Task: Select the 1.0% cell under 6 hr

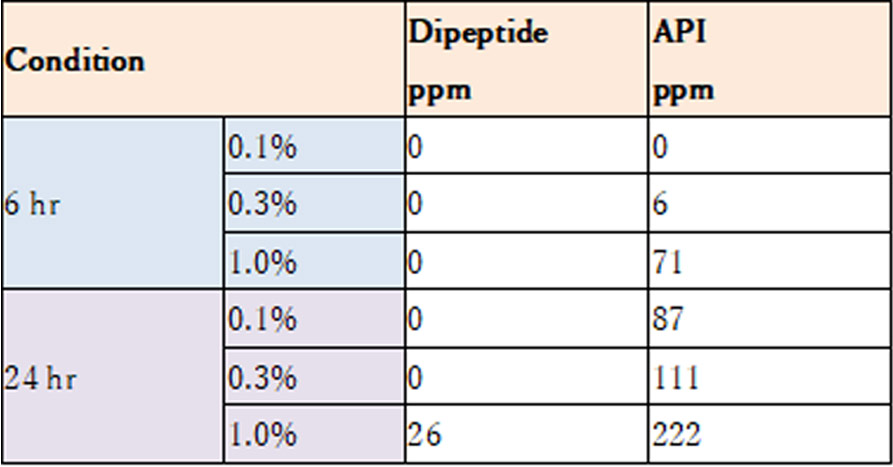Action: (314, 261)
